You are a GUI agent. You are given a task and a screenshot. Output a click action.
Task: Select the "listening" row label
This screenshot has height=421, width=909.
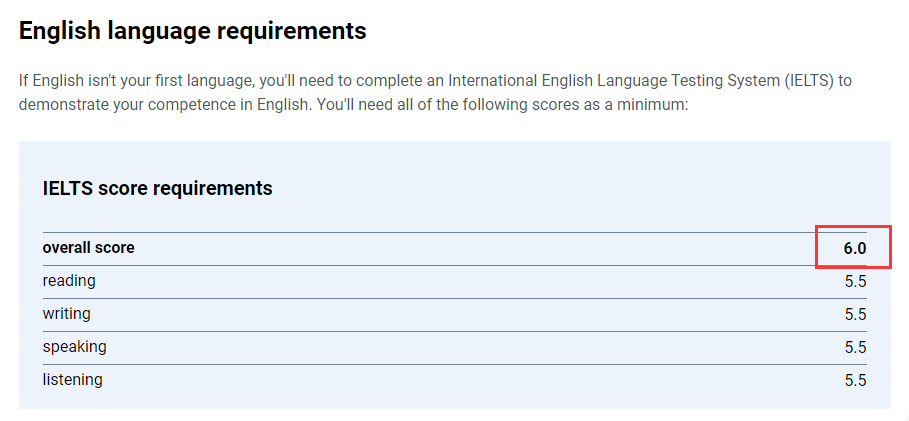72,380
